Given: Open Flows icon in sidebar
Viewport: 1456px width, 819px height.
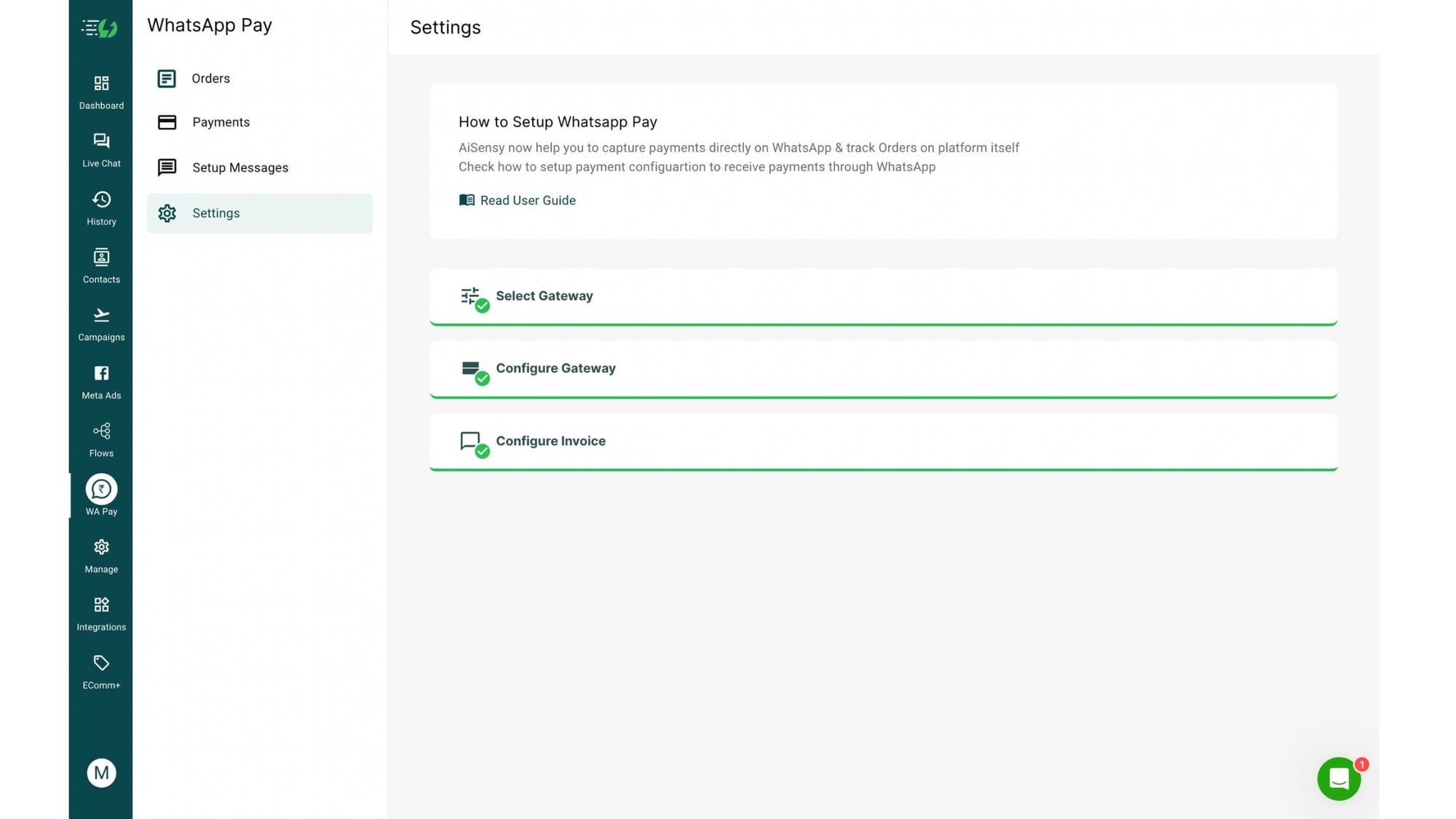Looking at the screenshot, I should (101, 431).
